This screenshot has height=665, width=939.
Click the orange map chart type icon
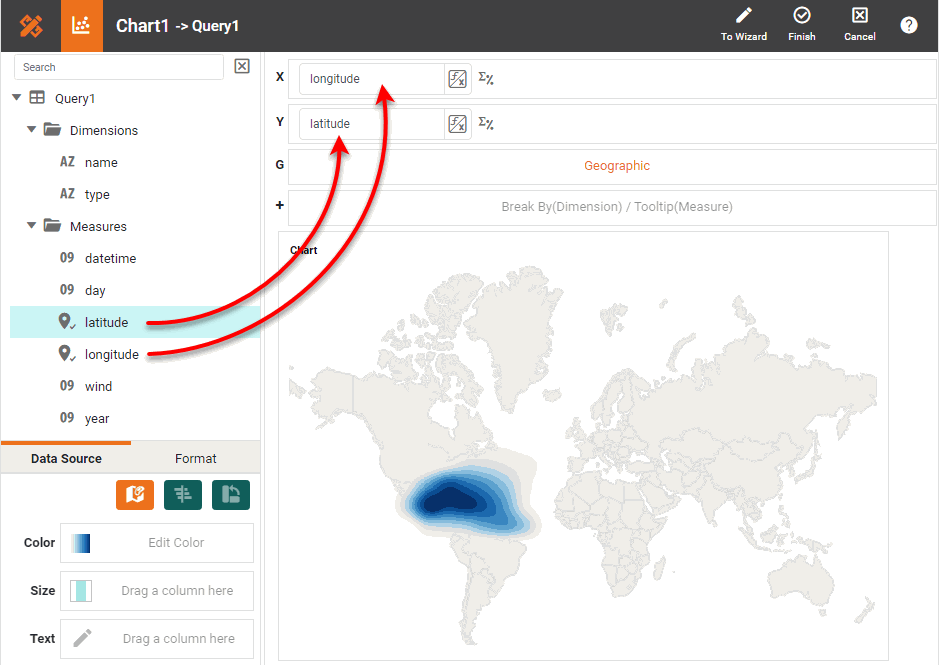pyautogui.click(x=135, y=495)
